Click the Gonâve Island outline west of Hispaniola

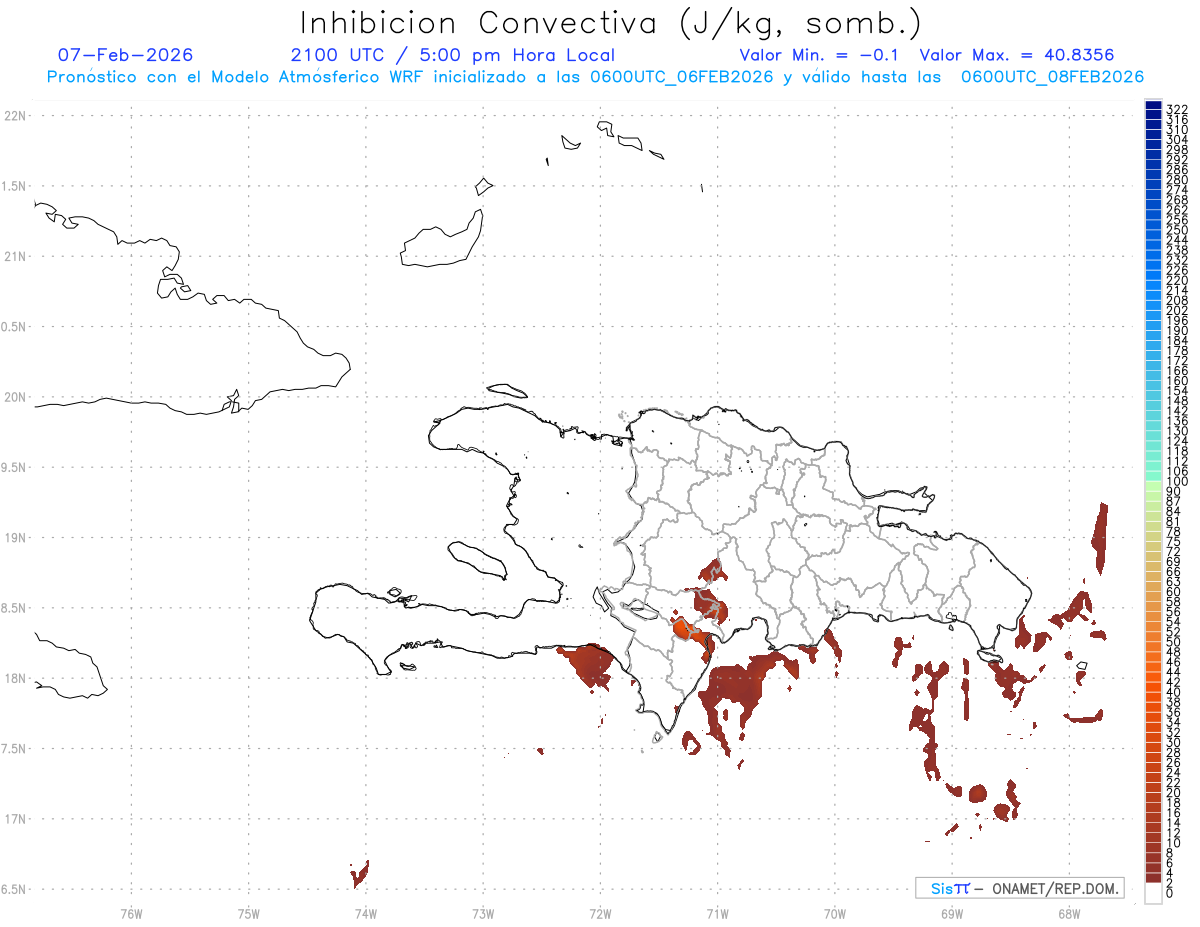pyautogui.click(x=477, y=561)
